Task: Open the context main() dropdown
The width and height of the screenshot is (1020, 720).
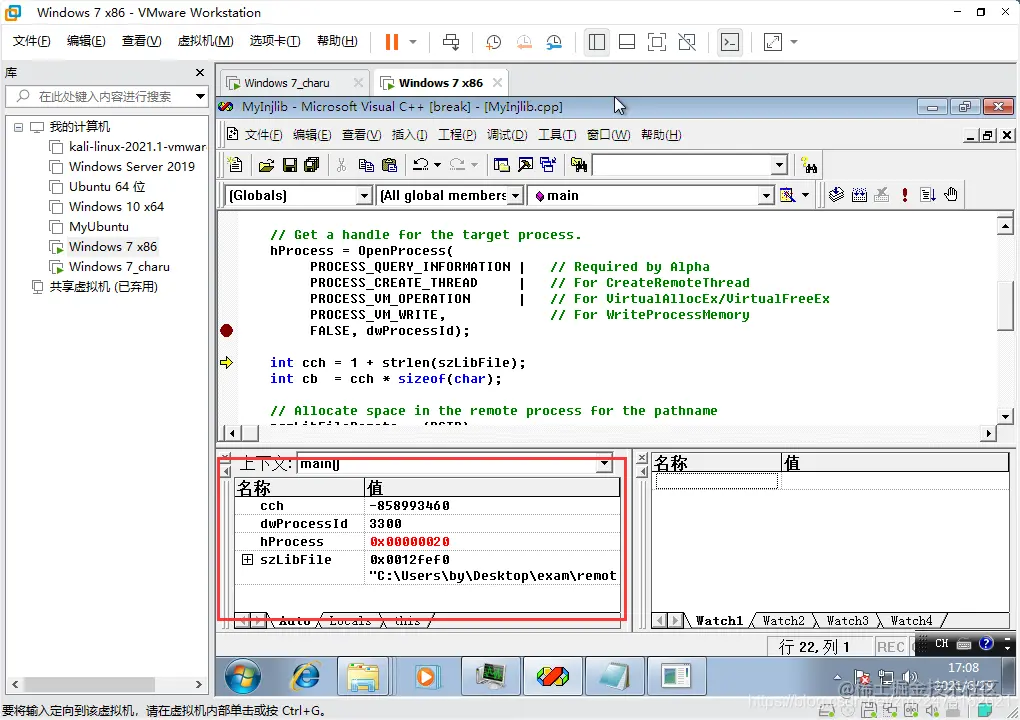Action: pyautogui.click(x=604, y=464)
